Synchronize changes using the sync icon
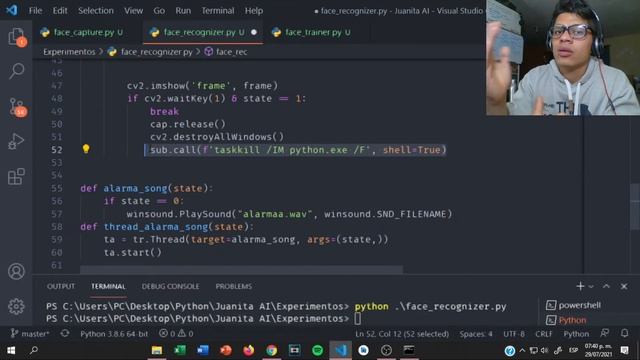 tap(64, 333)
